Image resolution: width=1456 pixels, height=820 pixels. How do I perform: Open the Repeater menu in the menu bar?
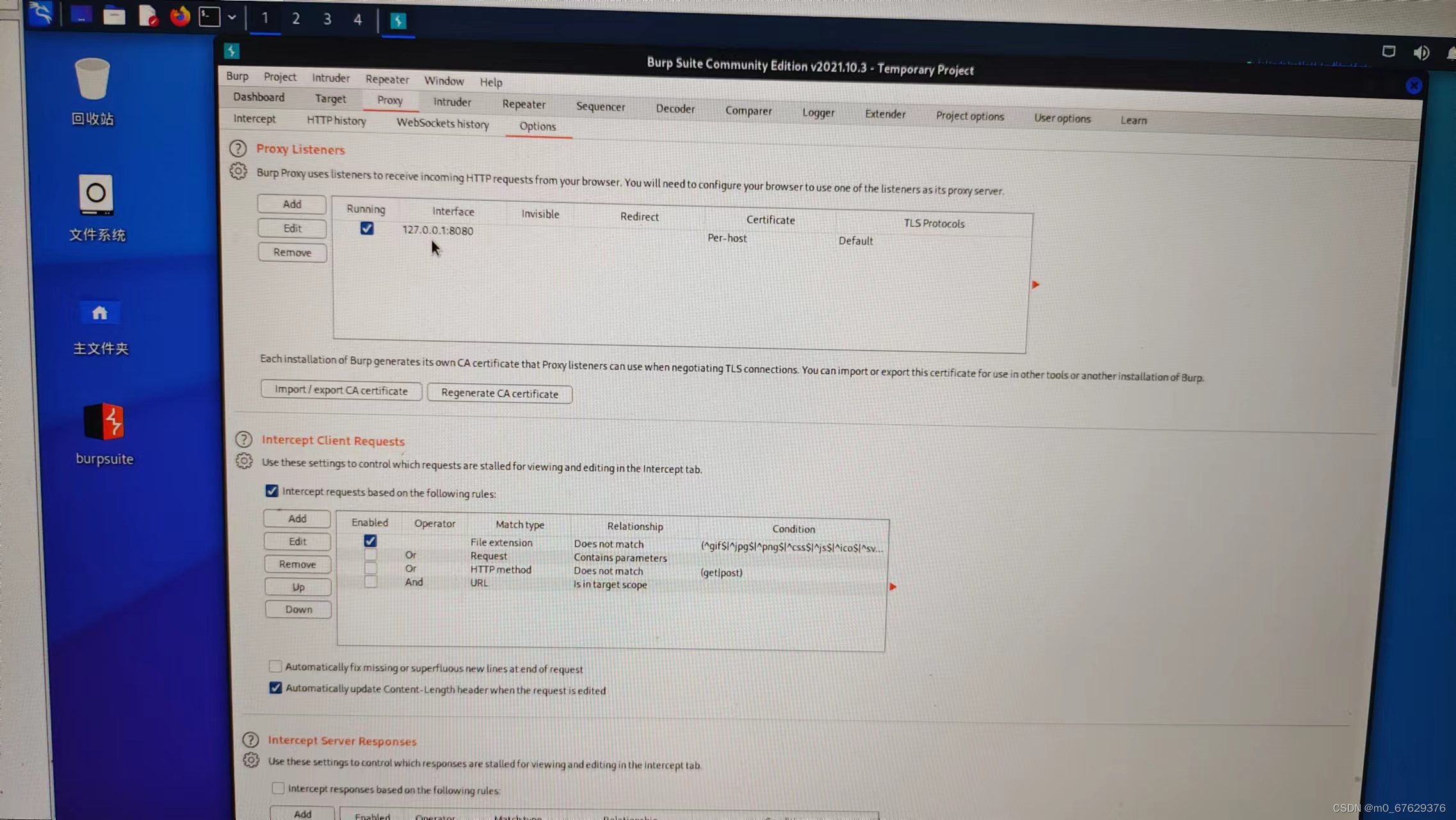click(x=387, y=79)
